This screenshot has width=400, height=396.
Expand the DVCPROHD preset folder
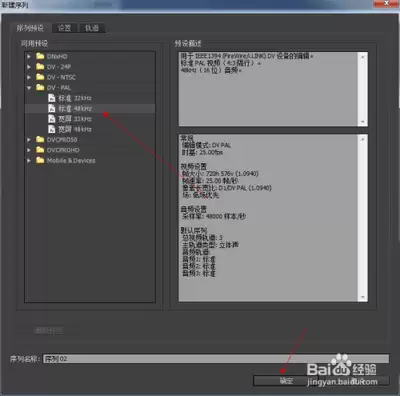(x=29, y=150)
